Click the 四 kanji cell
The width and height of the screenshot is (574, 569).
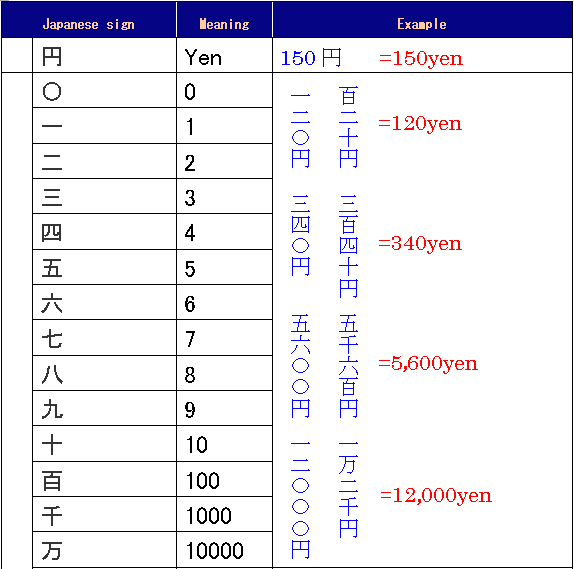(x=104, y=232)
